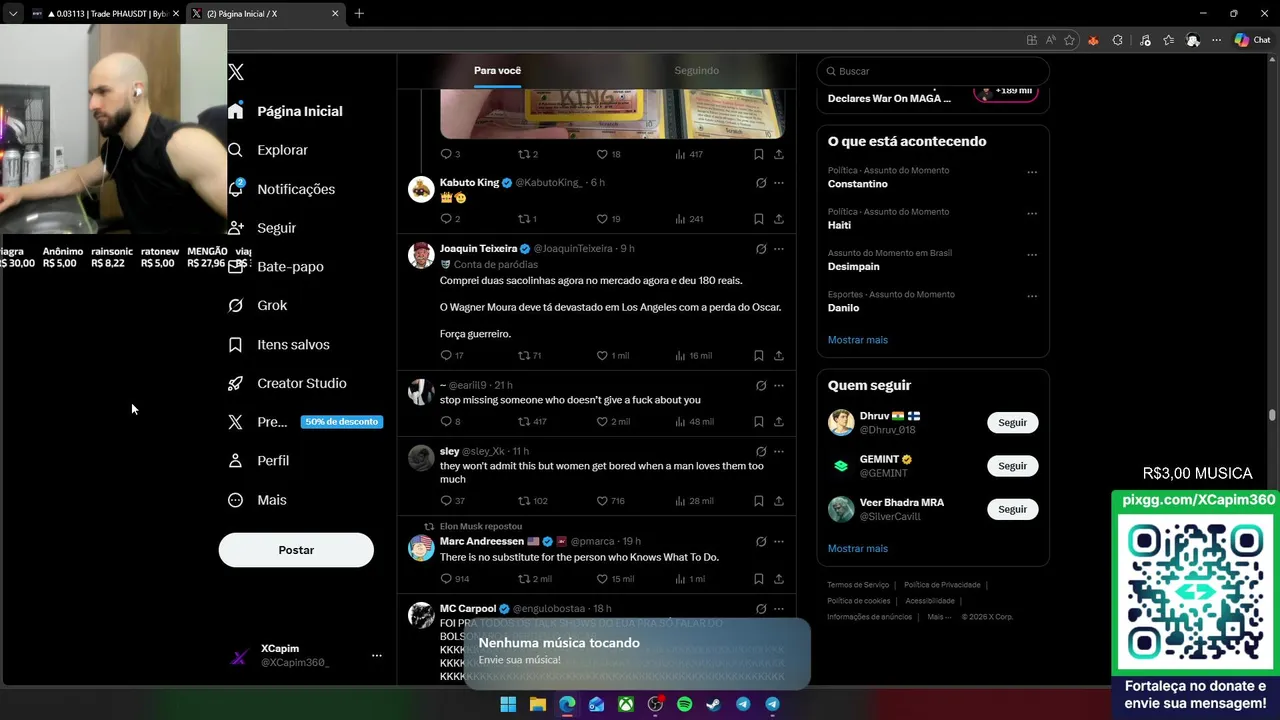
Task: Open the Perfil page
Action: click(258, 461)
